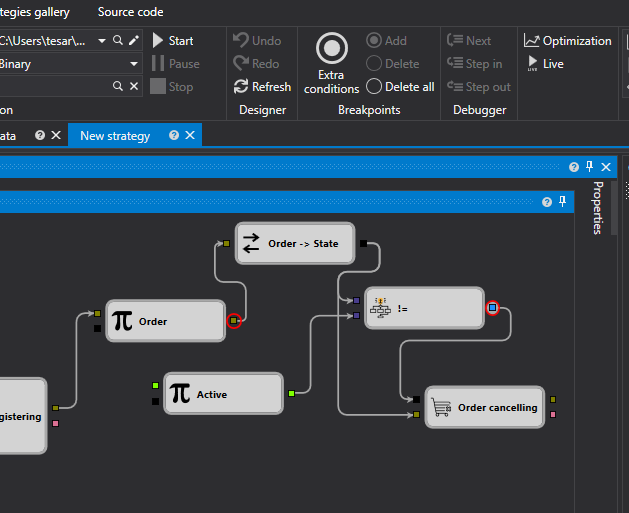Open the Extra conditions breakpoint option
Image resolution: width=629 pixels, height=513 pixels.
coord(331,64)
